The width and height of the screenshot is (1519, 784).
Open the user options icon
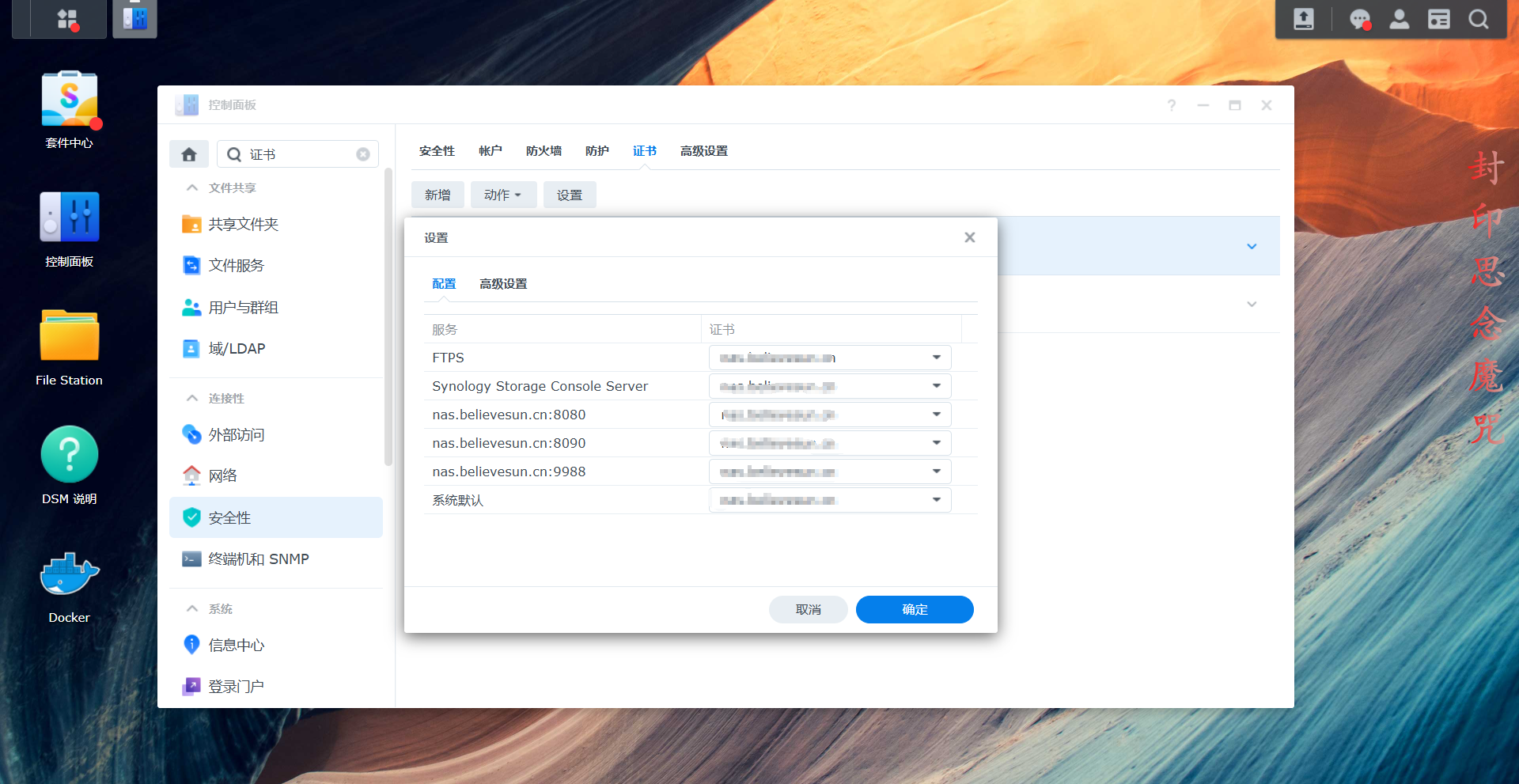pos(1400,19)
